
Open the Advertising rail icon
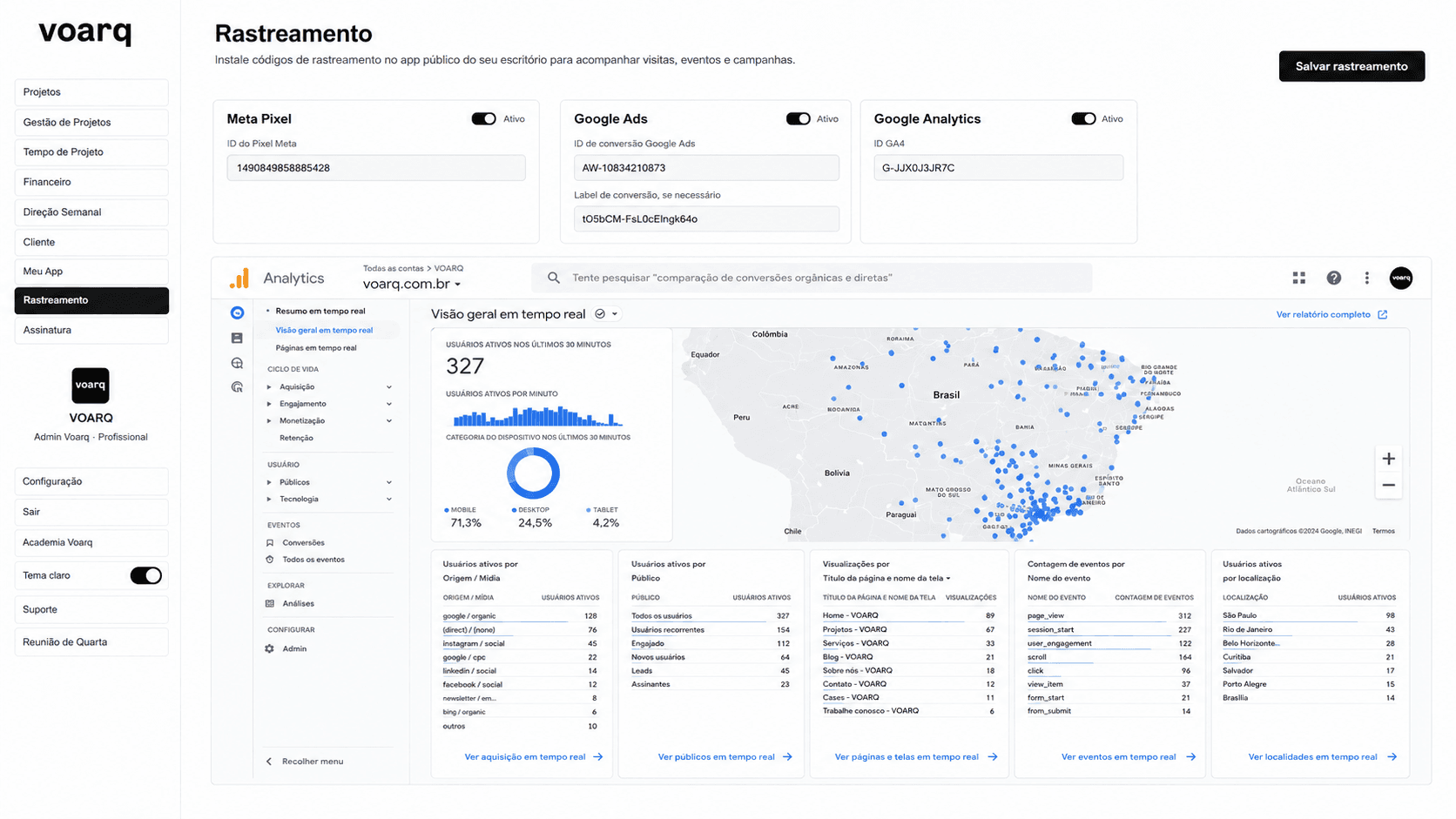pos(237,387)
